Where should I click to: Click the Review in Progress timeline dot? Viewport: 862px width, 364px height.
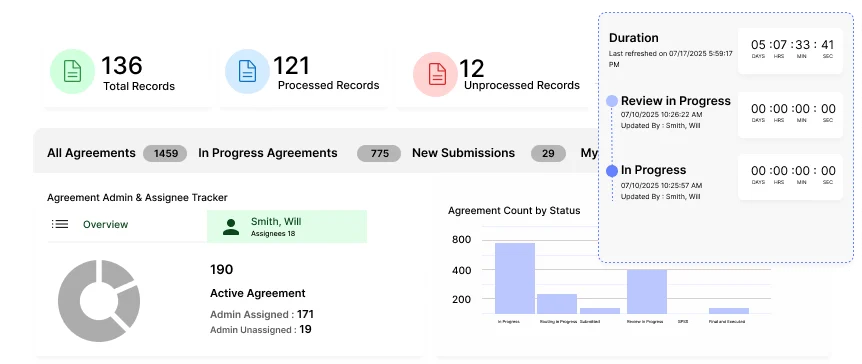tap(611, 101)
